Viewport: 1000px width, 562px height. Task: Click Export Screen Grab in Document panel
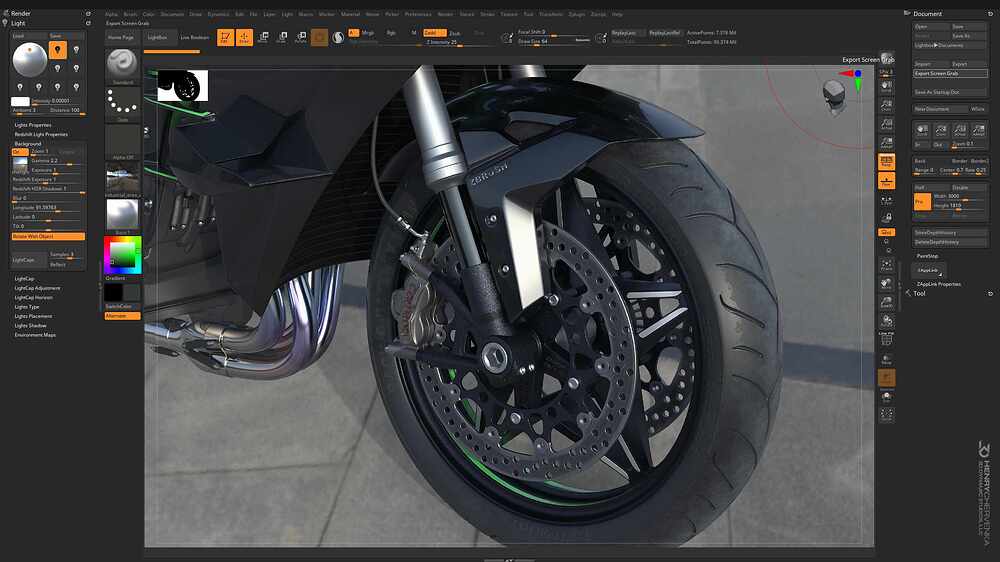click(950, 73)
